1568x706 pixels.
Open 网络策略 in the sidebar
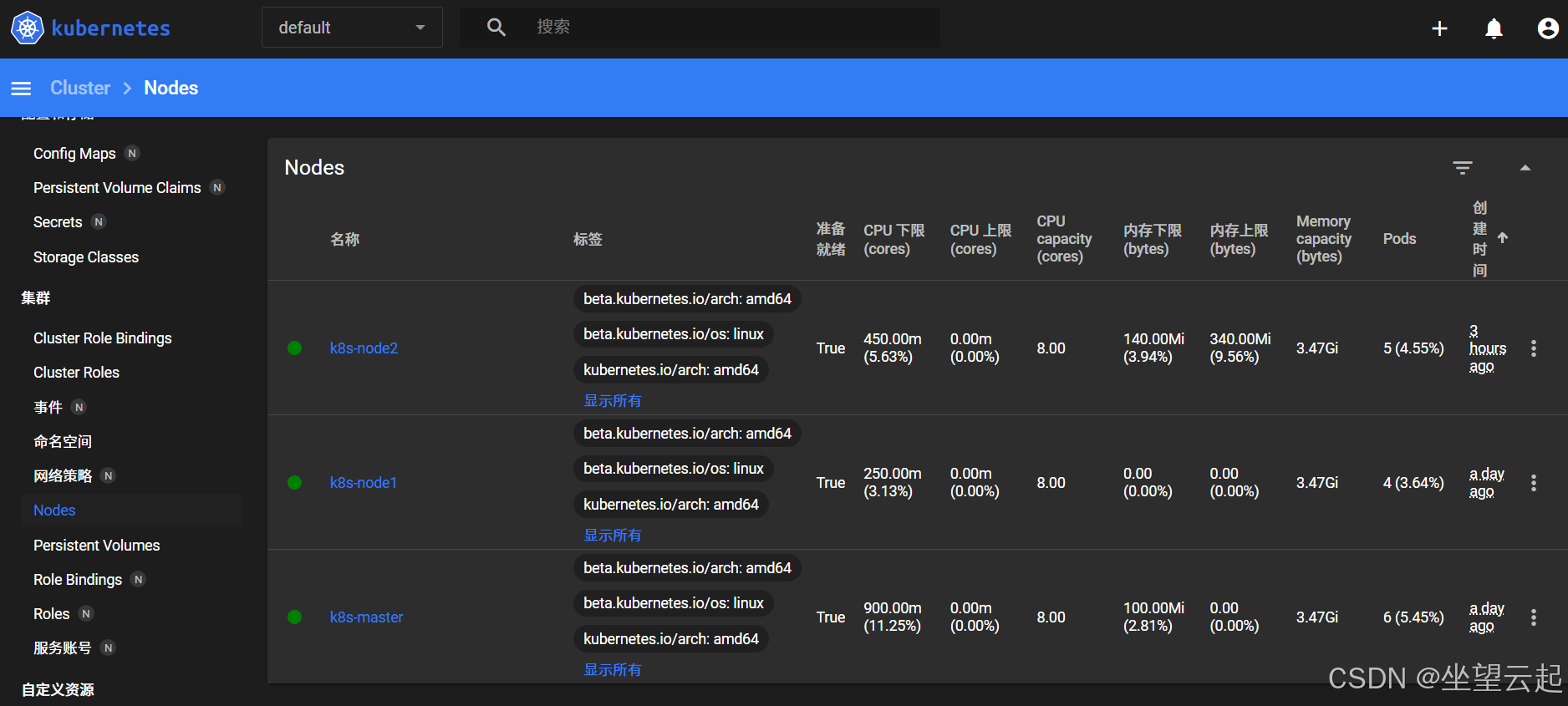63,476
